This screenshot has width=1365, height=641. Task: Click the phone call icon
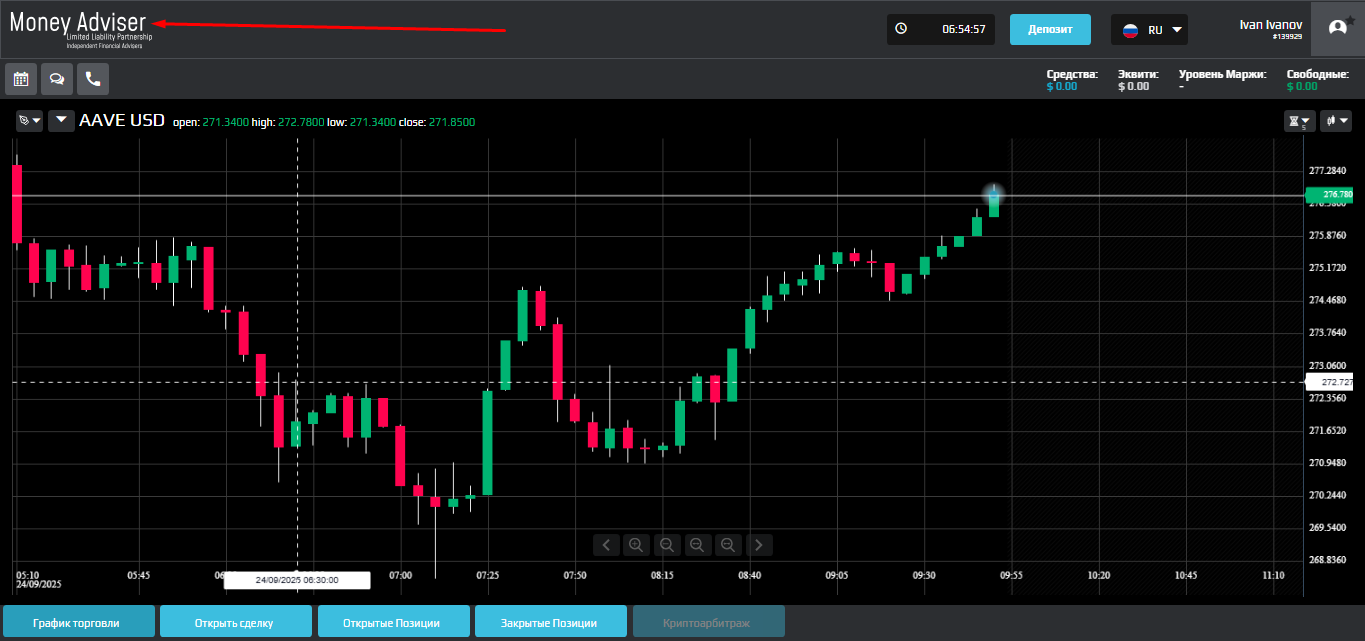[x=93, y=79]
